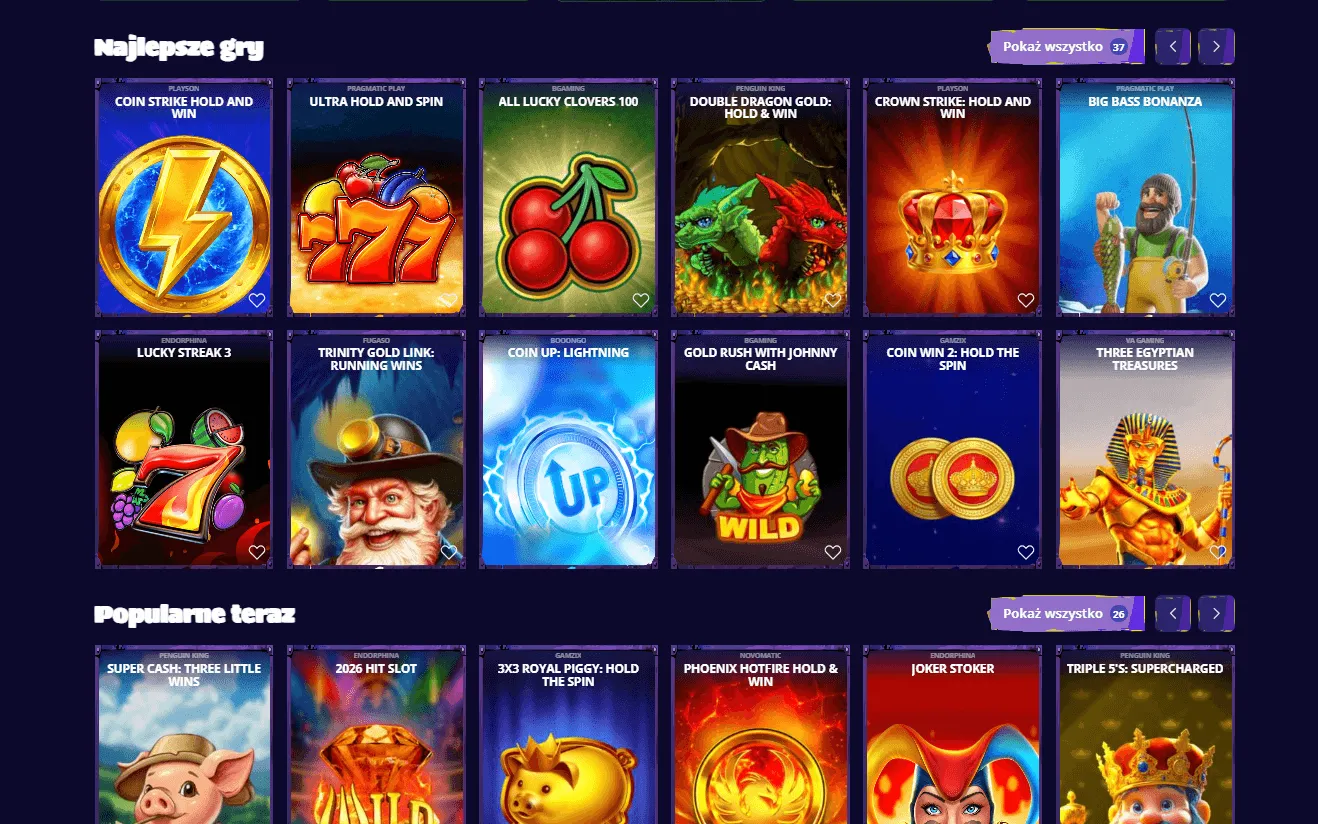
Task: Mark Gold Rush with Johnny Cash favorite
Action: pyautogui.click(x=833, y=552)
